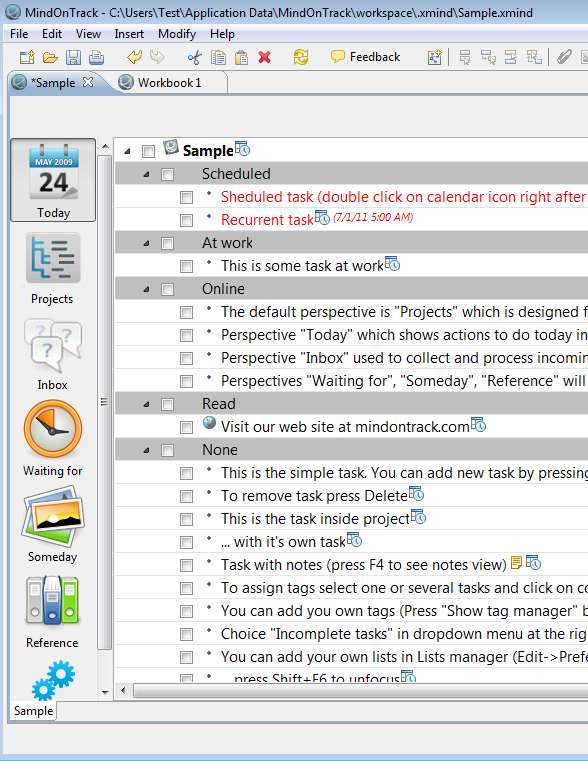
Task: Open the Edit menu
Action: pyautogui.click(x=52, y=34)
